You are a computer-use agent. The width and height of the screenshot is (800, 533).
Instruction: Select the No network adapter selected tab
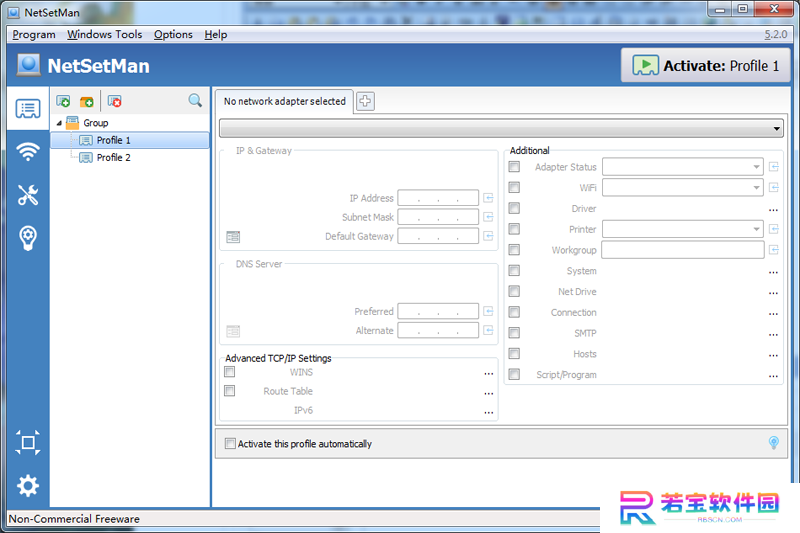(x=284, y=101)
